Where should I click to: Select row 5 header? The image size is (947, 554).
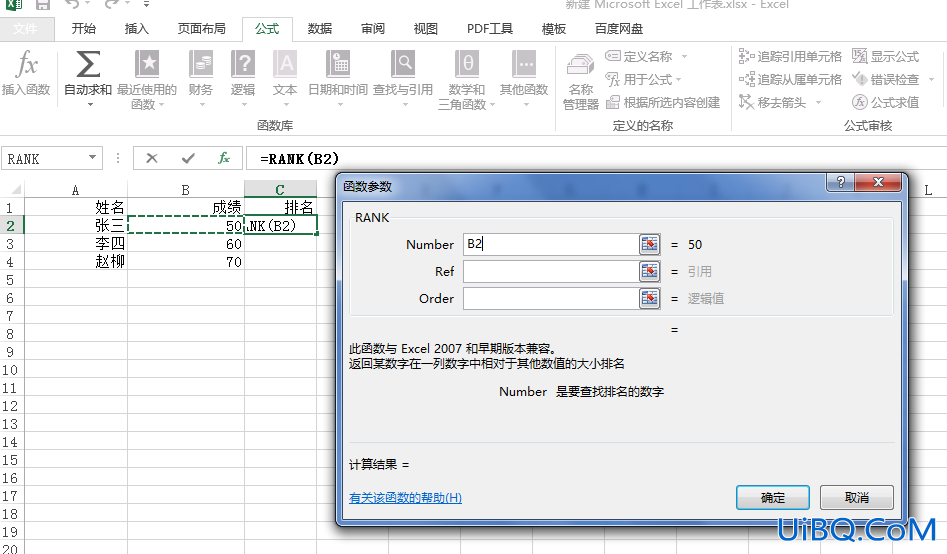pos(11,280)
